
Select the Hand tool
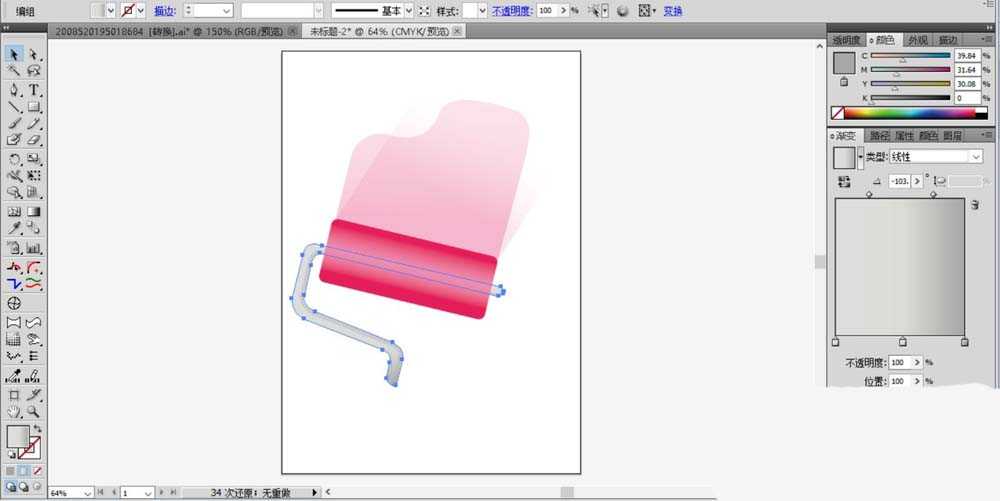[14, 412]
